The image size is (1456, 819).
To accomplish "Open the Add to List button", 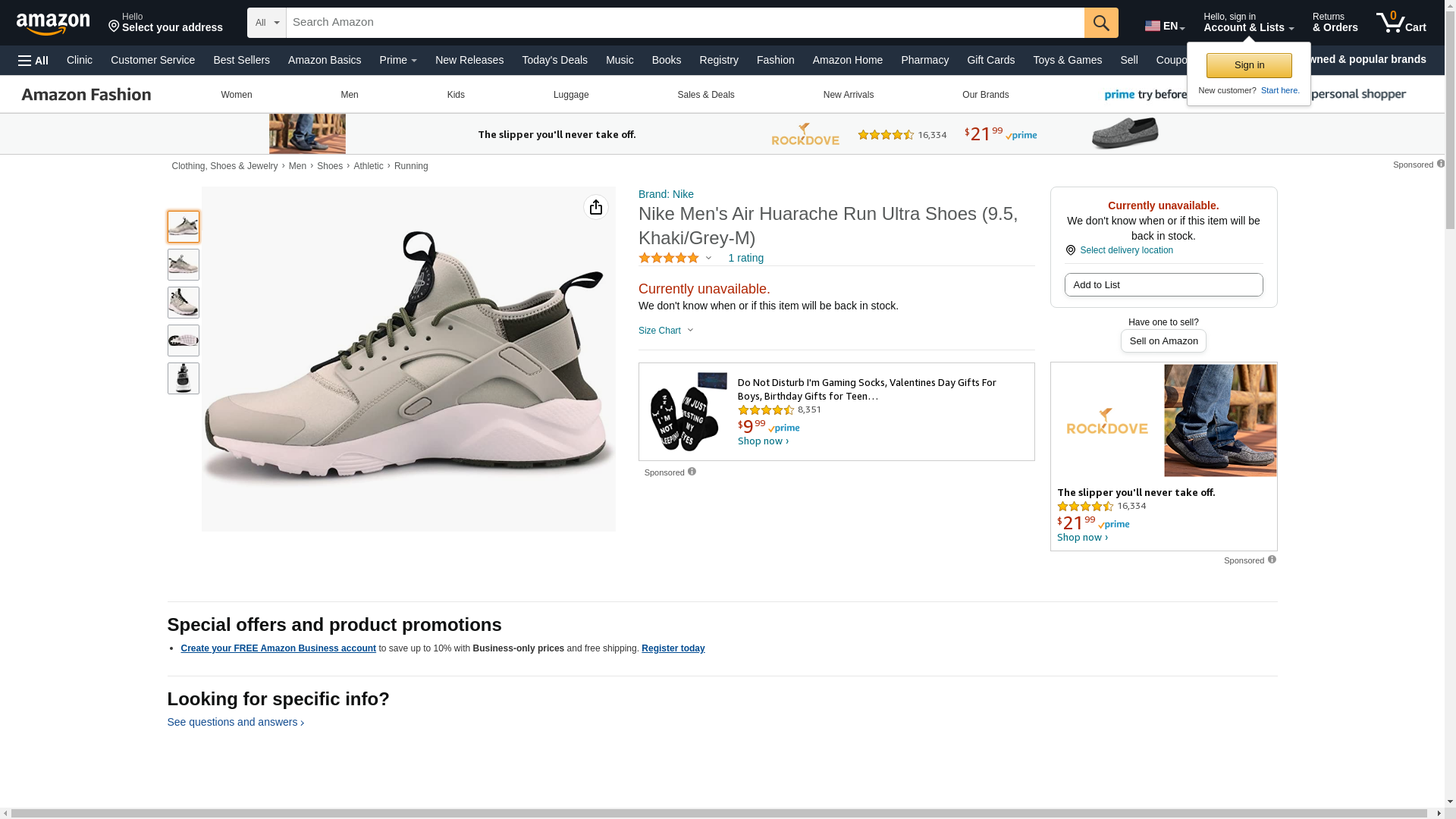I will click(x=1163, y=285).
